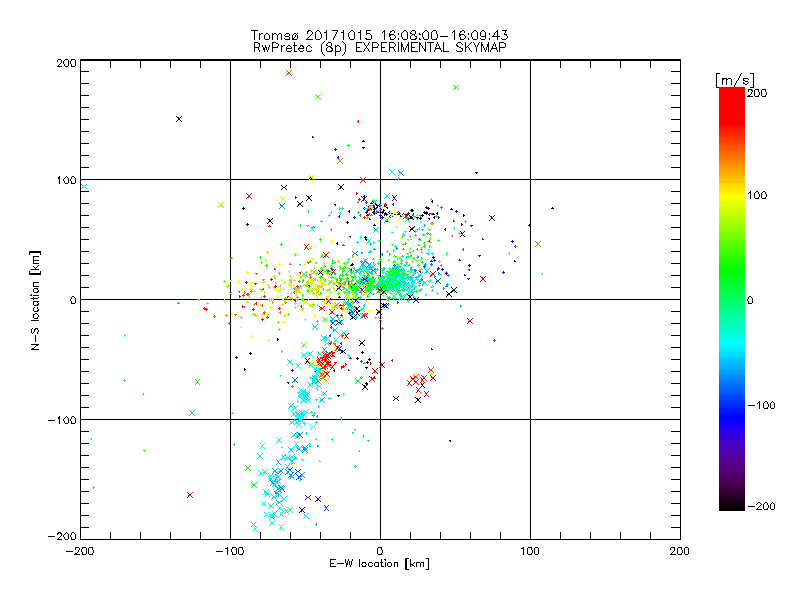Viewport: 800px width, 600px height.
Task: Click the colorbar label "200" at the top
Action: tap(757, 93)
